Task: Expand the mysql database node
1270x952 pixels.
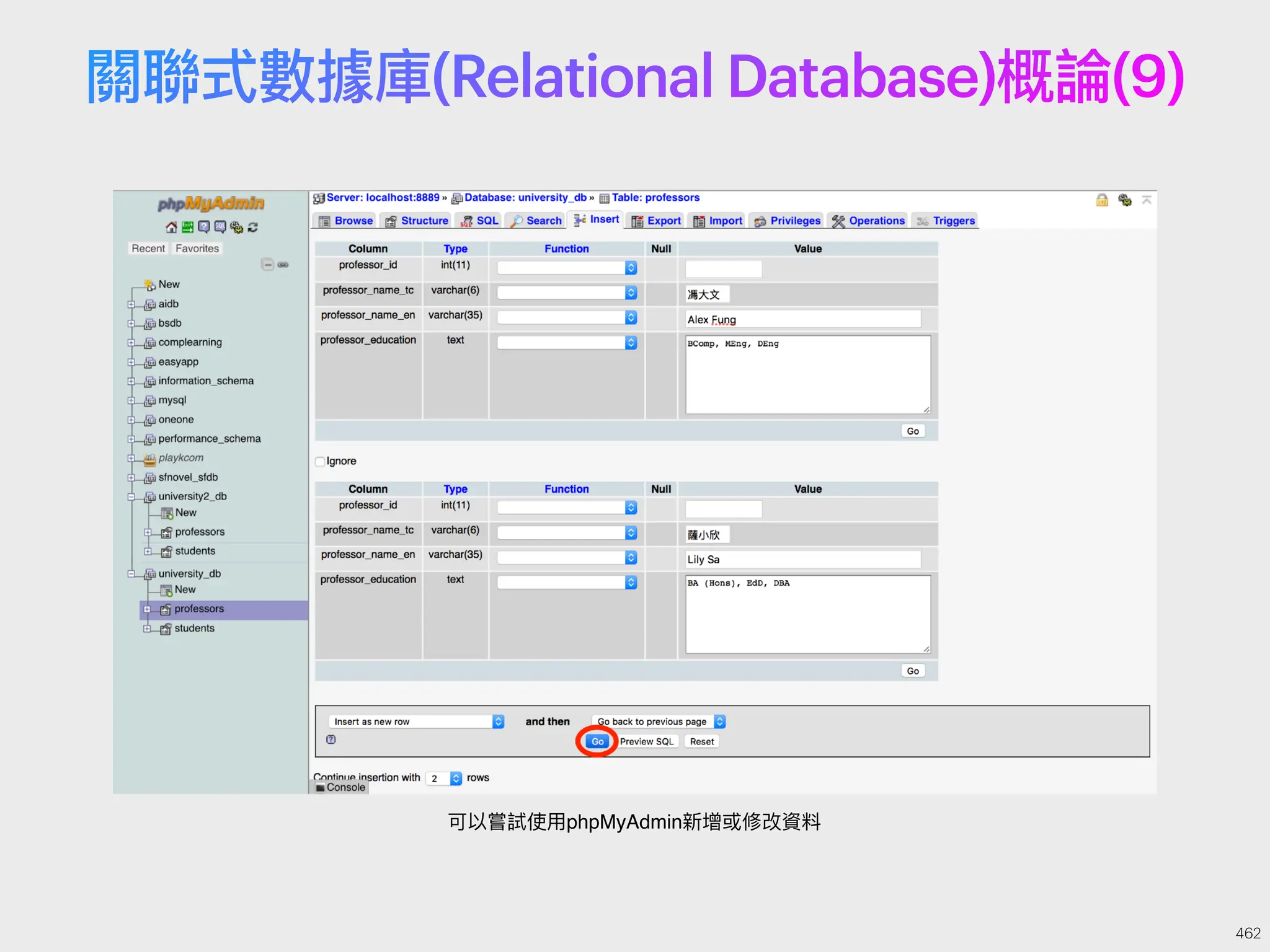Action: [x=131, y=401]
